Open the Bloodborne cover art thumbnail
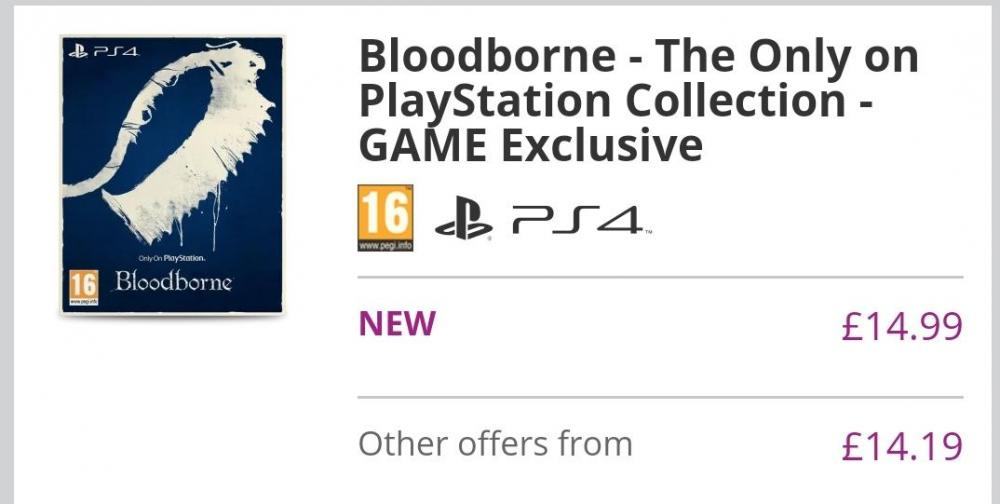The width and height of the screenshot is (1000, 504). pos(172,175)
